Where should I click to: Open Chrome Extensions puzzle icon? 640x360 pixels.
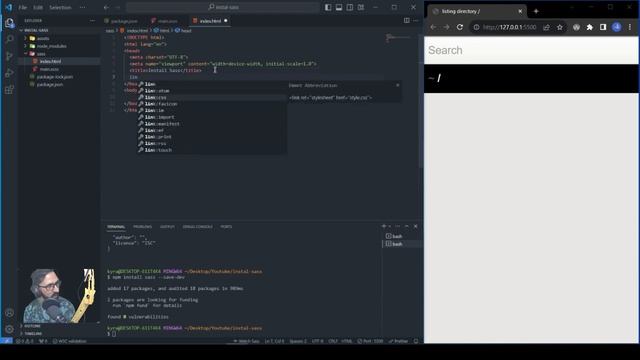[x=589, y=27]
